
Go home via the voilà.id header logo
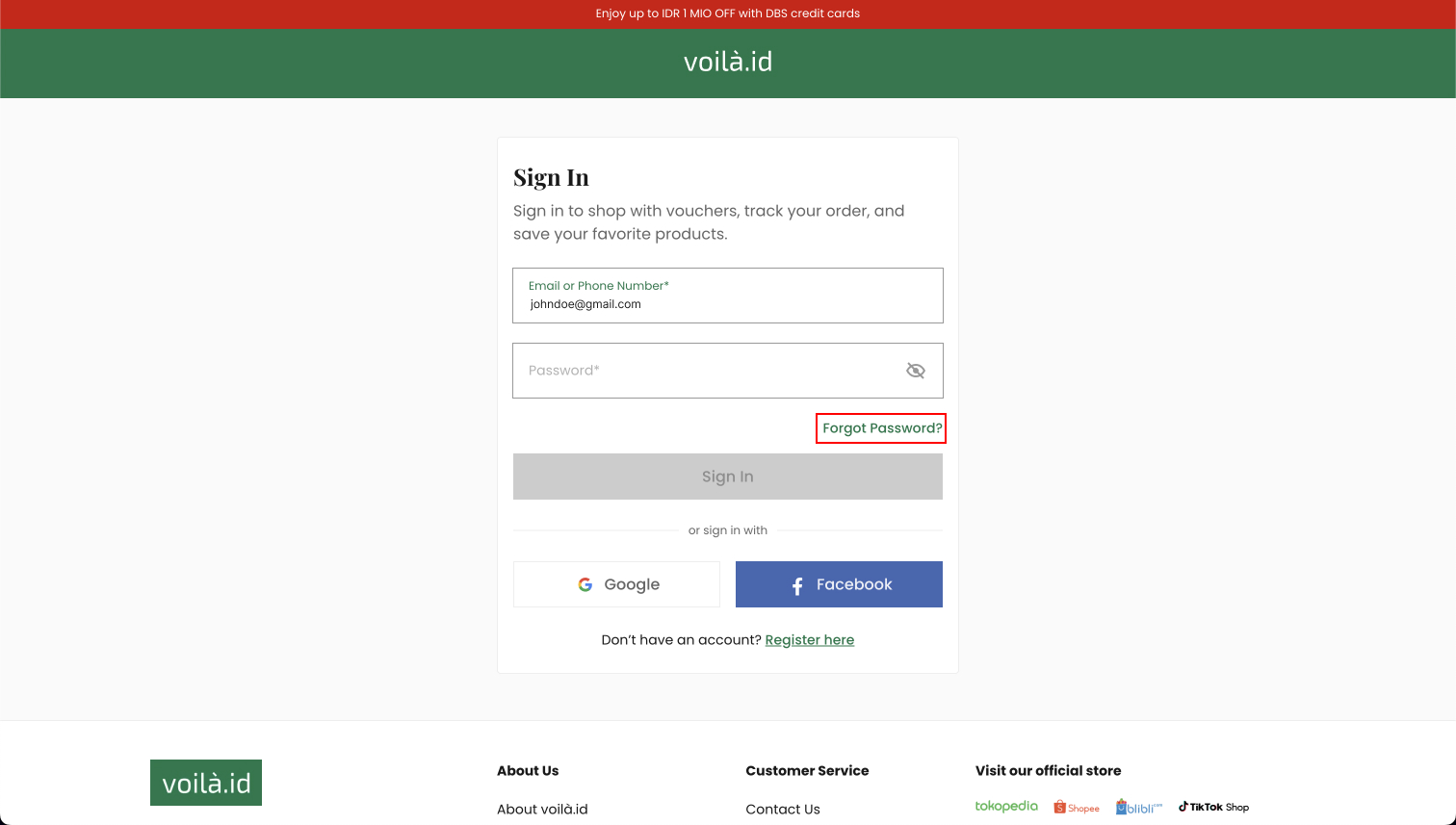coord(728,62)
